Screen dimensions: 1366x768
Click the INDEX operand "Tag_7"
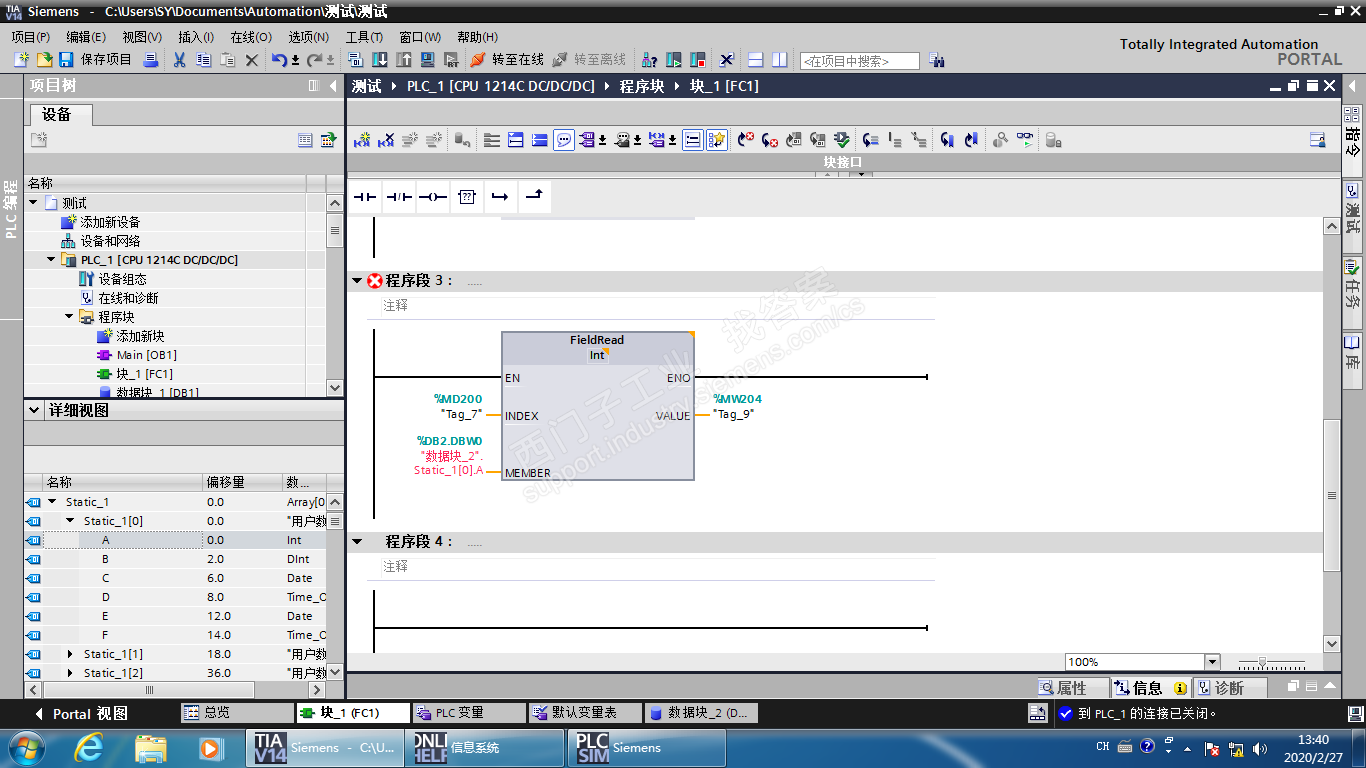(x=461, y=414)
